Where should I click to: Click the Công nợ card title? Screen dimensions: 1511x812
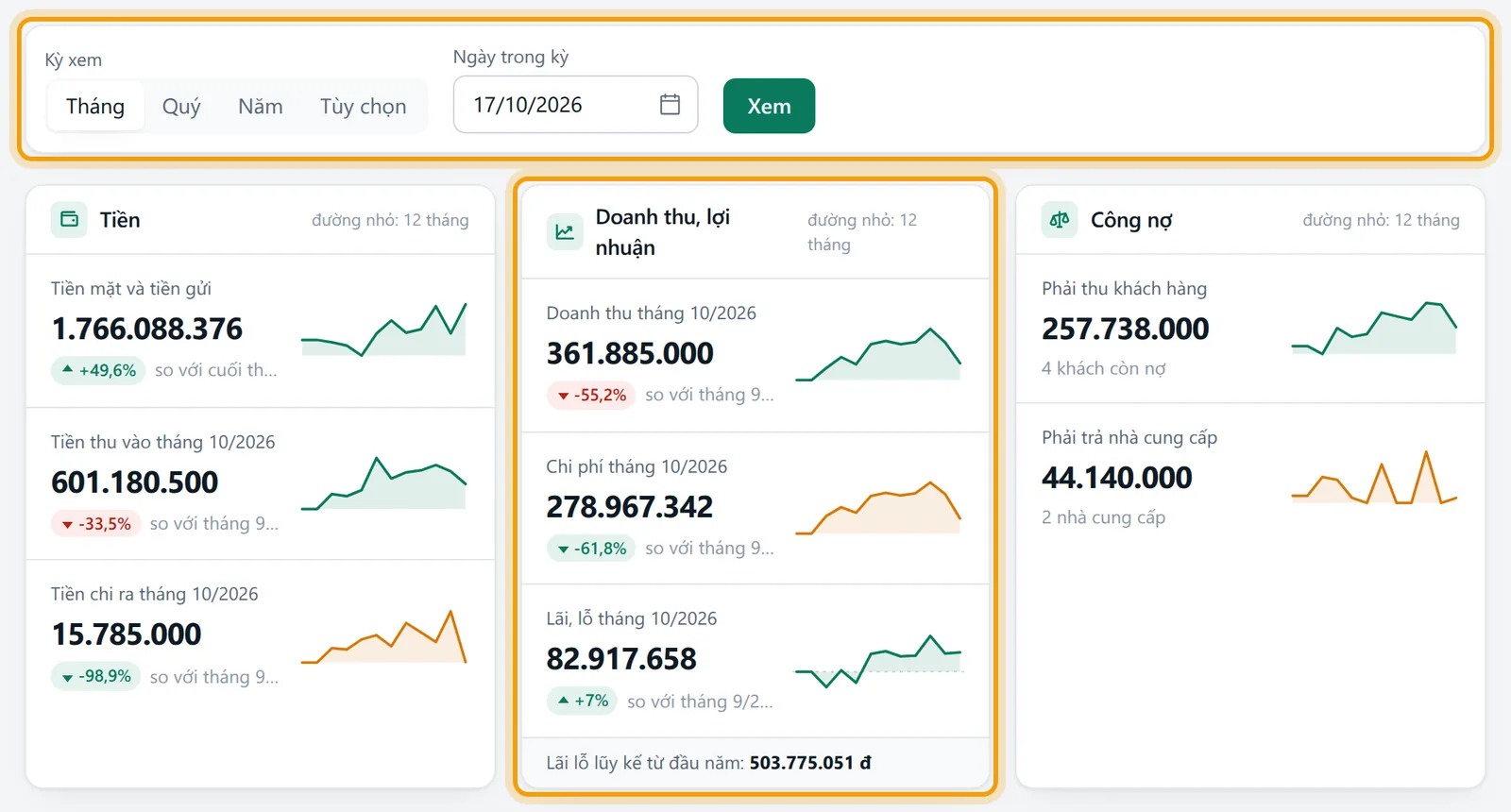point(1131,220)
